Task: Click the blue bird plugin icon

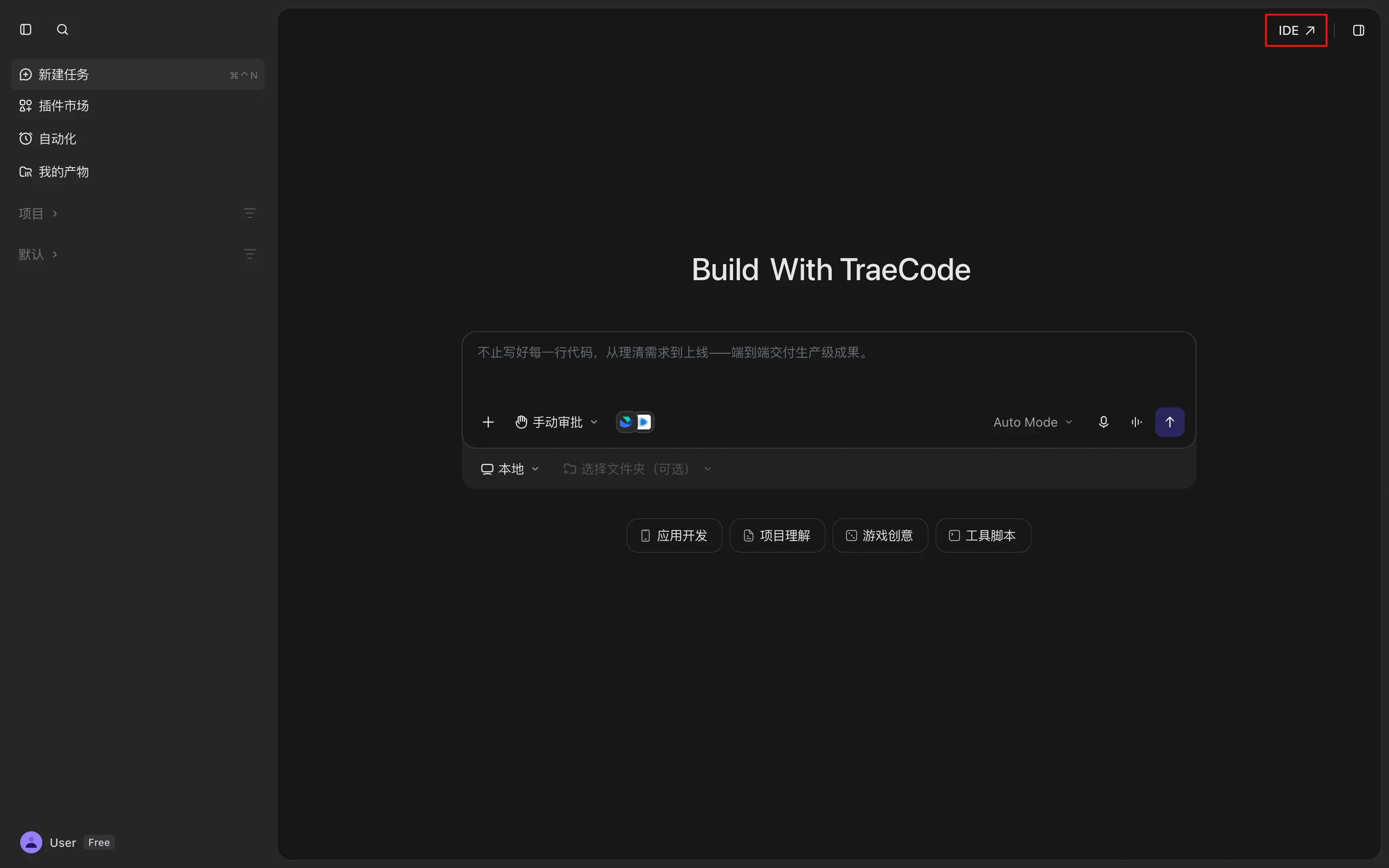Action: coord(626,422)
